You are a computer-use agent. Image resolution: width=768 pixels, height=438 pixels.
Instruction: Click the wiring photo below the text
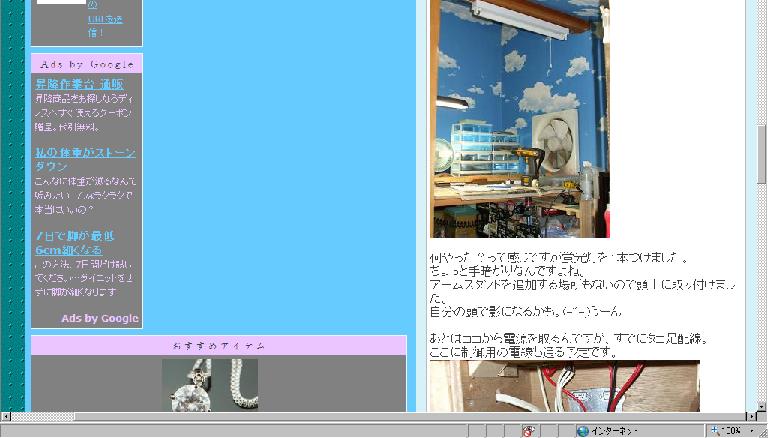565,386
